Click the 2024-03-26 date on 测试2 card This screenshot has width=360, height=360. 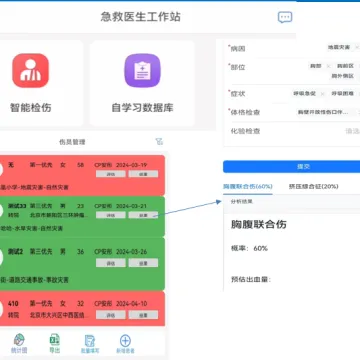[x=132, y=252]
